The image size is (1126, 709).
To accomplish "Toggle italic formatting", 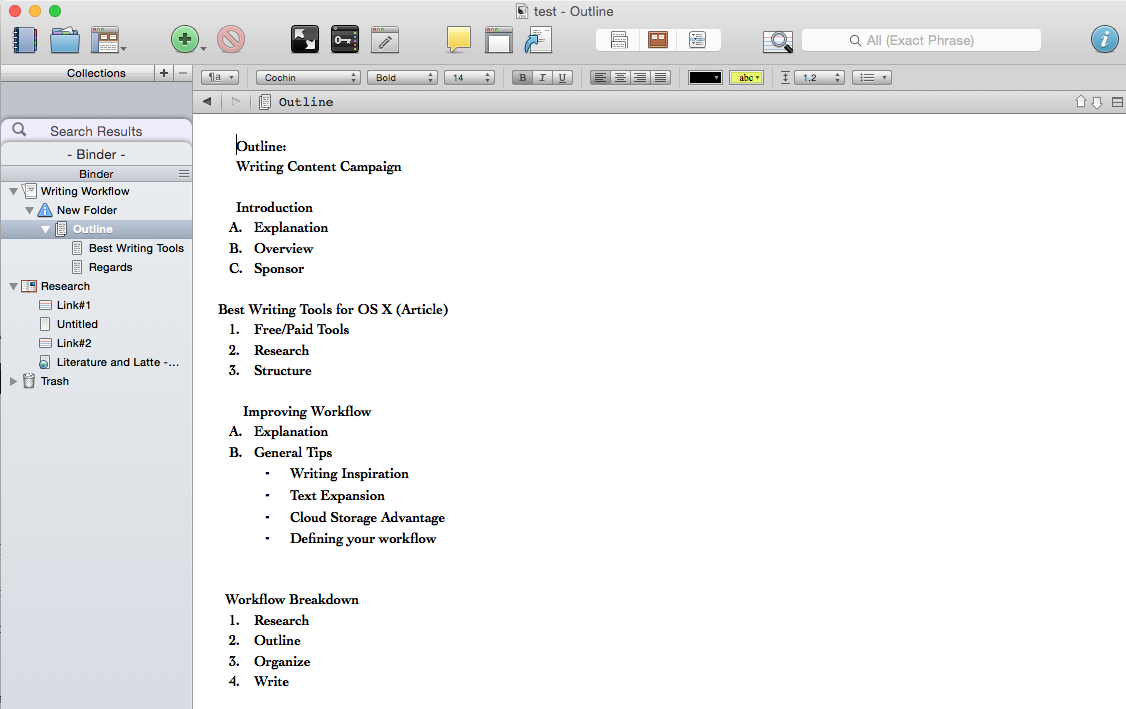I will click(542, 78).
